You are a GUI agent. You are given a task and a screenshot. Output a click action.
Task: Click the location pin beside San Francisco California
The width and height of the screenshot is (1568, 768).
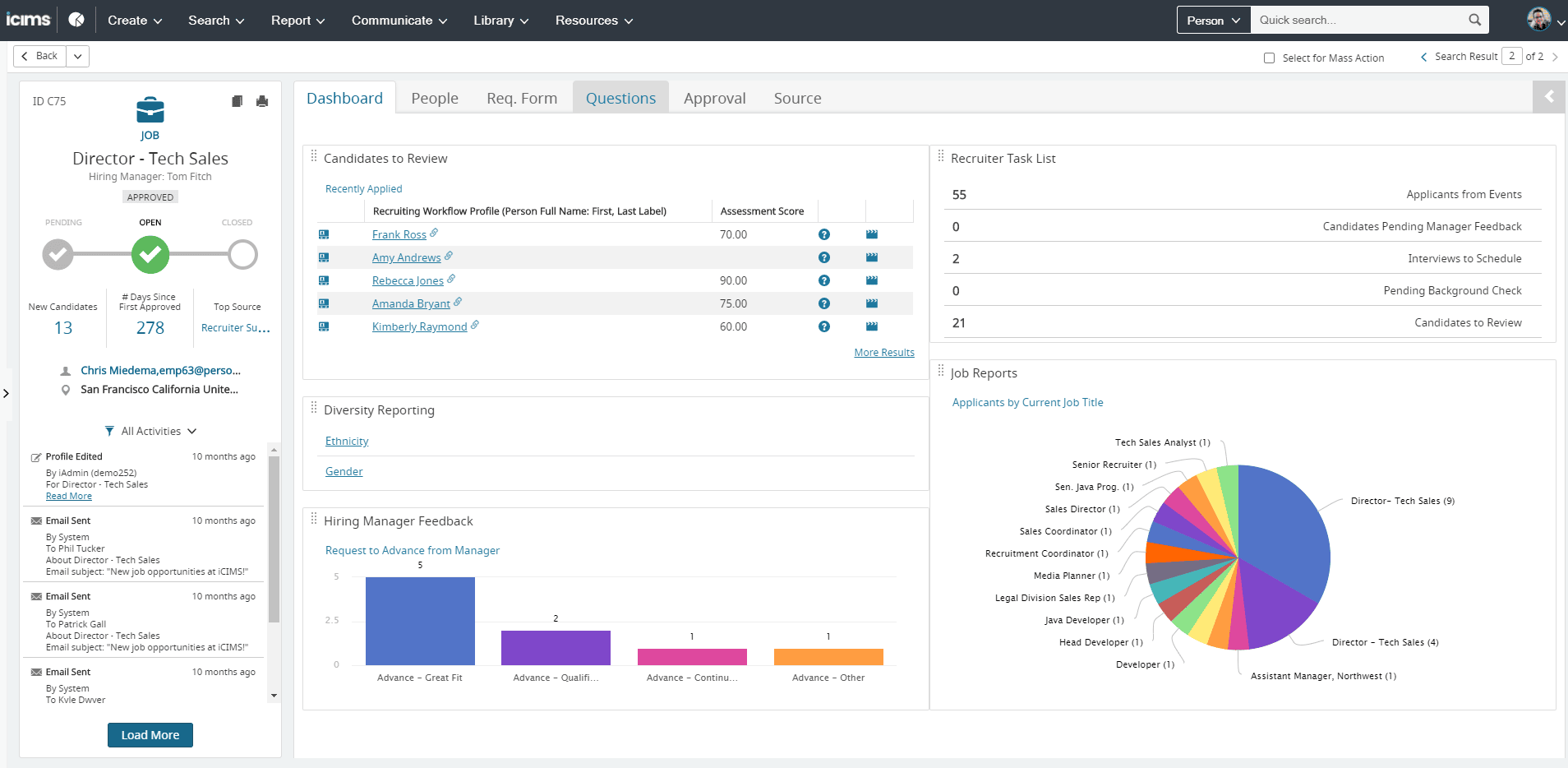pyautogui.click(x=67, y=389)
